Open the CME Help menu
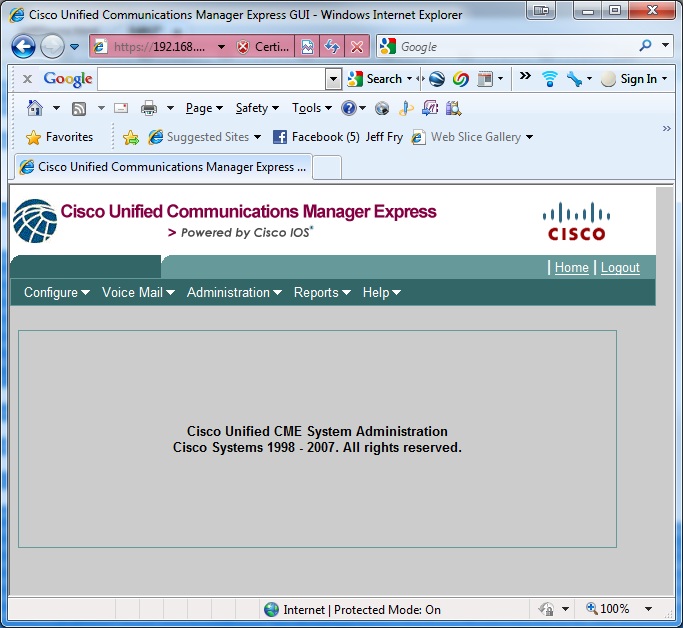The height and width of the screenshot is (628, 683). [382, 293]
